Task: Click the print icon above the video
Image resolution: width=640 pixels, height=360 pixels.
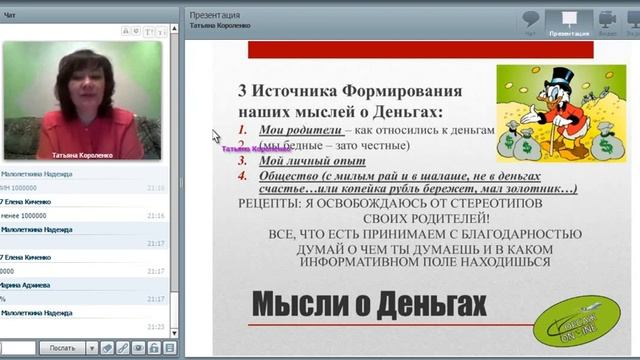Action: click(x=126, y=31)
